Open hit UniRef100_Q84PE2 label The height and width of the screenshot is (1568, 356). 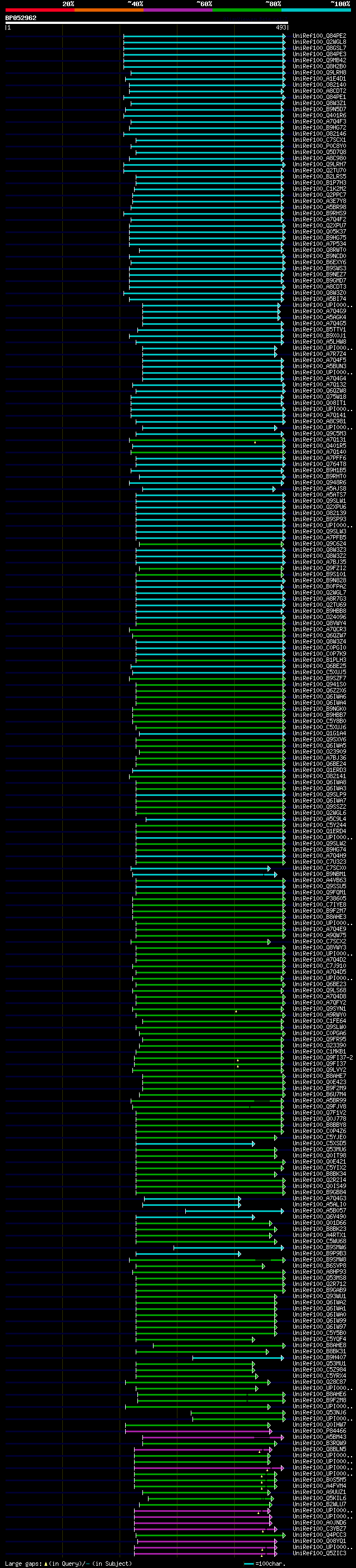[x=319, y=36]
